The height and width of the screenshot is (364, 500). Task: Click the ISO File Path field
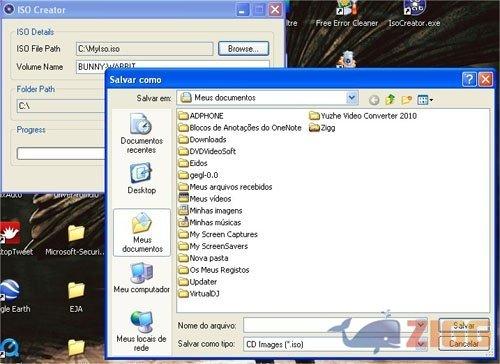point(144,49)
